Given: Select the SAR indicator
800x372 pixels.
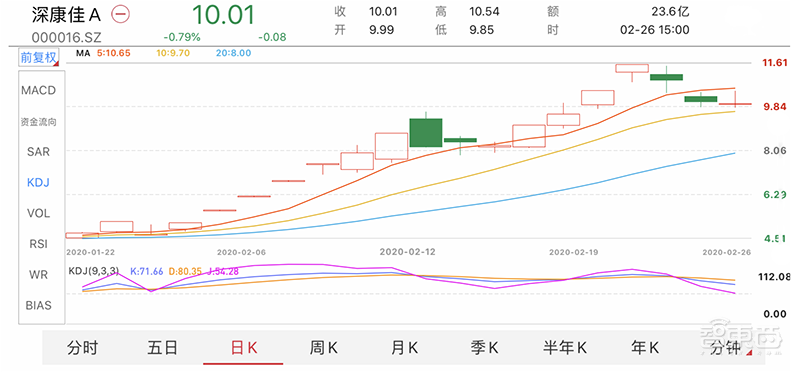Looking at the screenshot, I should point(39,152).
